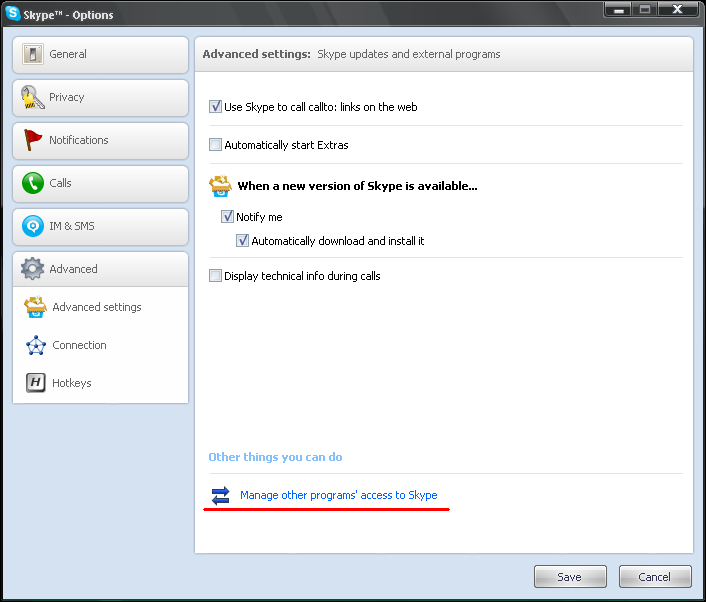Viewport: 706px width, 602px height.
Task: Minimize the Skype Options window
Action: [619, 9]
